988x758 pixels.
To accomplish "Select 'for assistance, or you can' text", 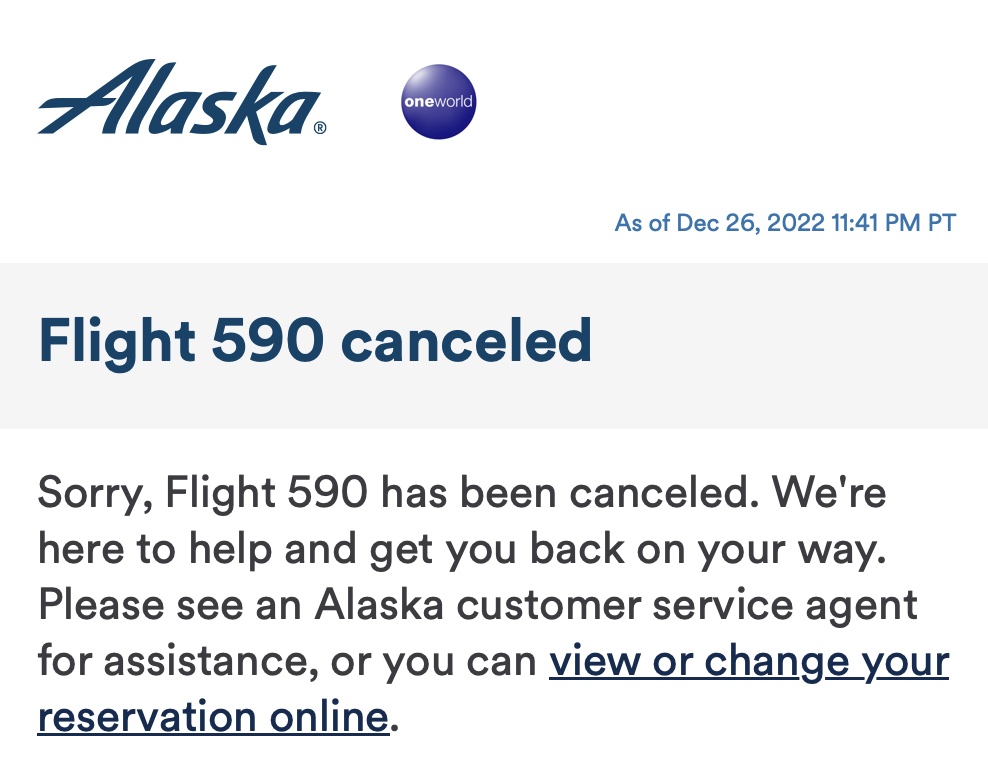I will 287,661.
